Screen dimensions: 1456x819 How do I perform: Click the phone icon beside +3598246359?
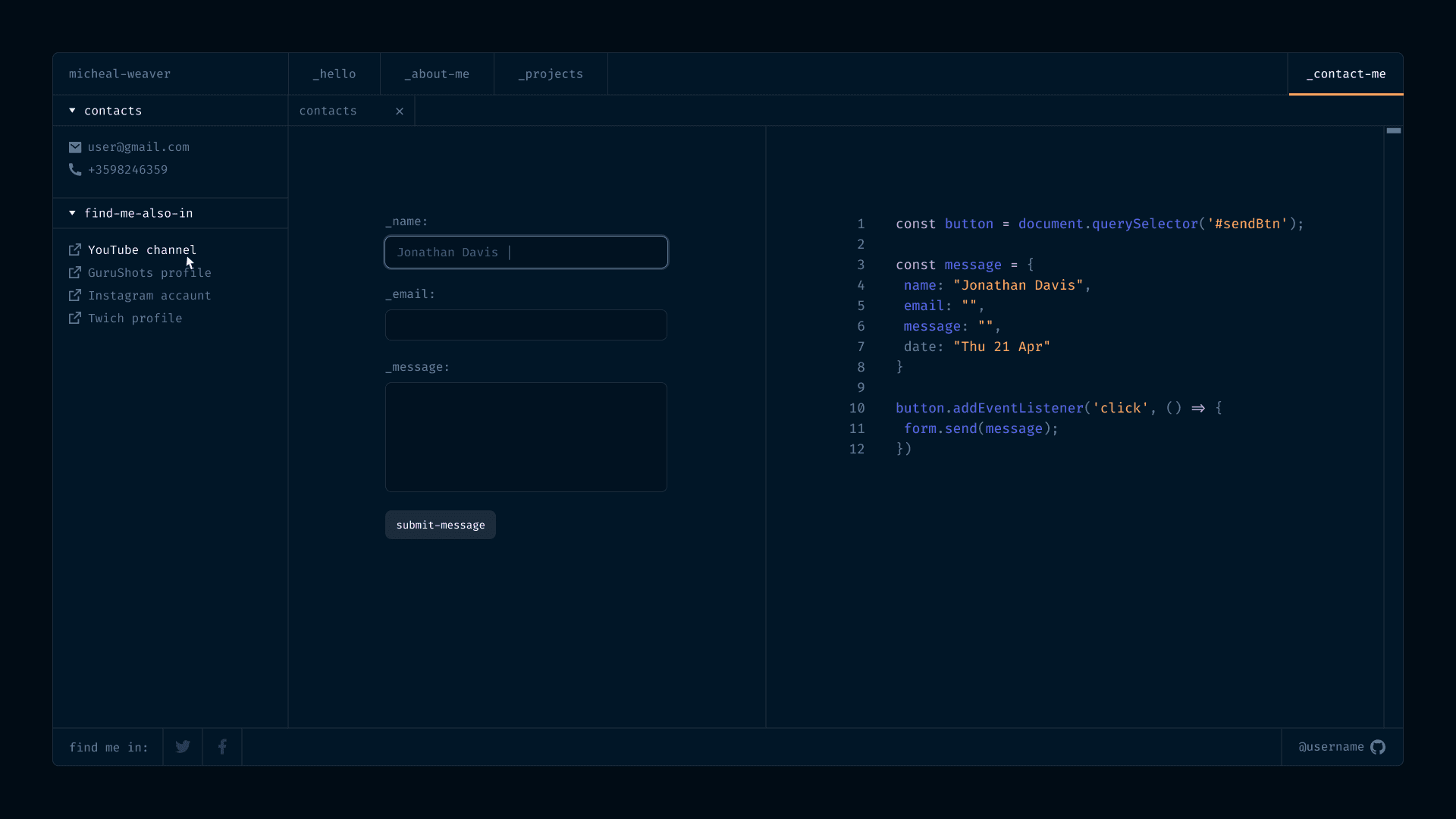[75, 170]
